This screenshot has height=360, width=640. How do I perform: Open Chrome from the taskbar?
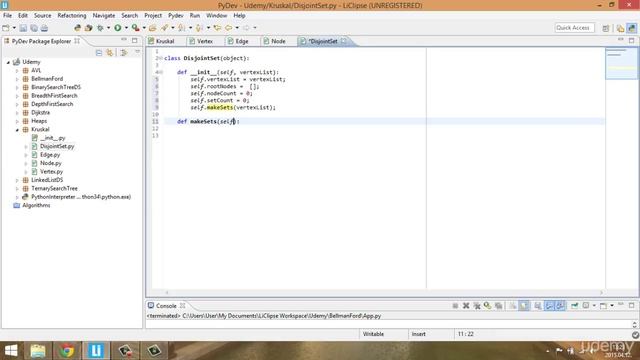(x=67, y=351)
